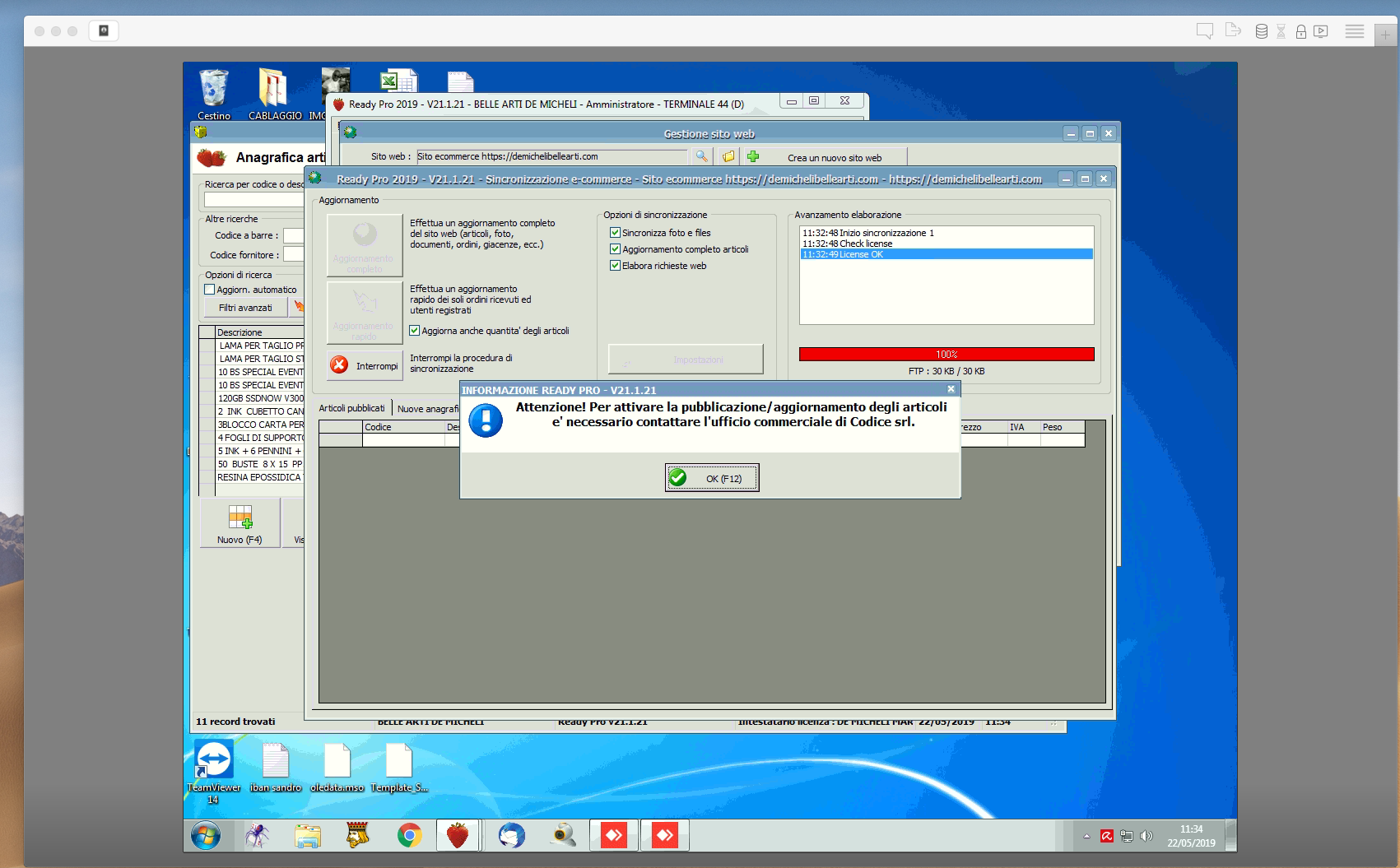This screenshot has width=1400, height=868.
Task: Open the Template_S... file on the desktop
Action: tap(399, 768)
